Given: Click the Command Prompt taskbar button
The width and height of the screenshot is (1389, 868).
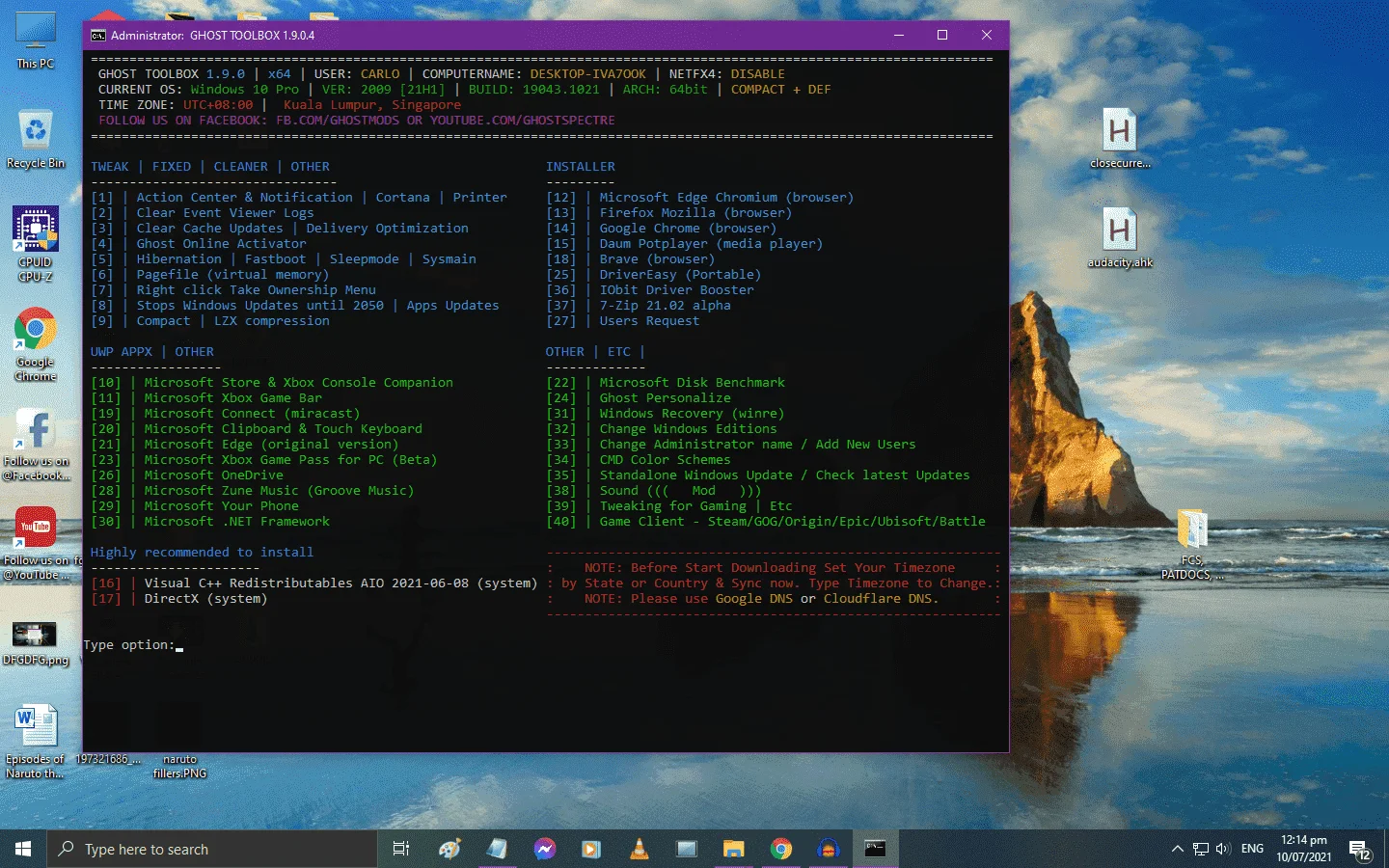Looking at the screenshot, I should coord(876,849).
